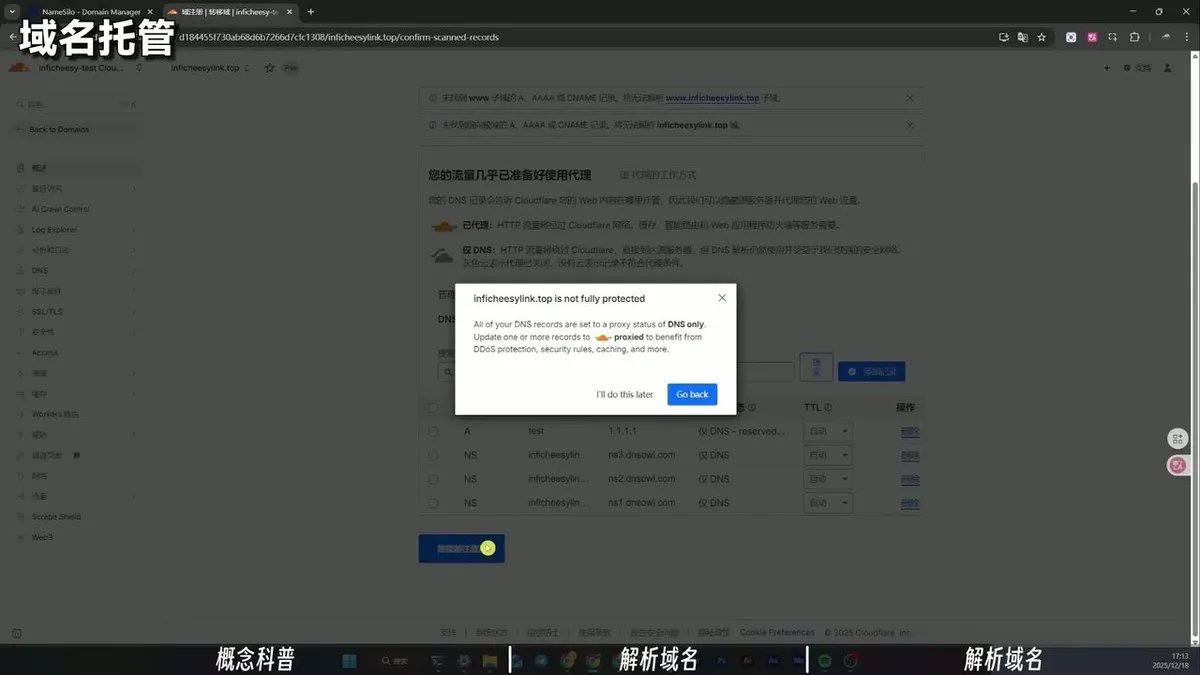The width and height of the screenshot is (1200, 675).
Task: Open the DNS section in the sidebar
Action: tap(40, 270)
